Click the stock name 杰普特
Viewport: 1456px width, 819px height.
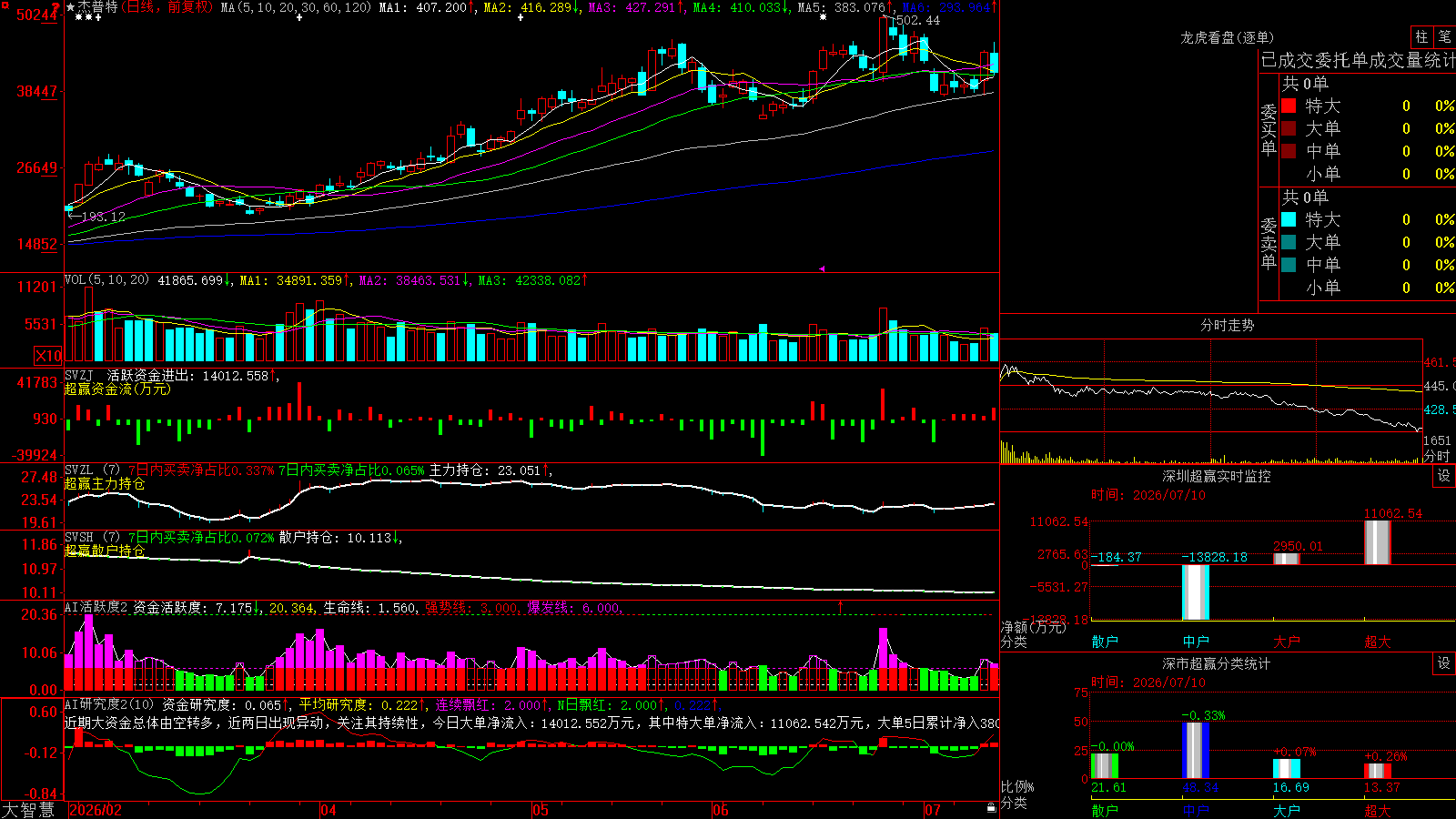[x=97, y=7]
